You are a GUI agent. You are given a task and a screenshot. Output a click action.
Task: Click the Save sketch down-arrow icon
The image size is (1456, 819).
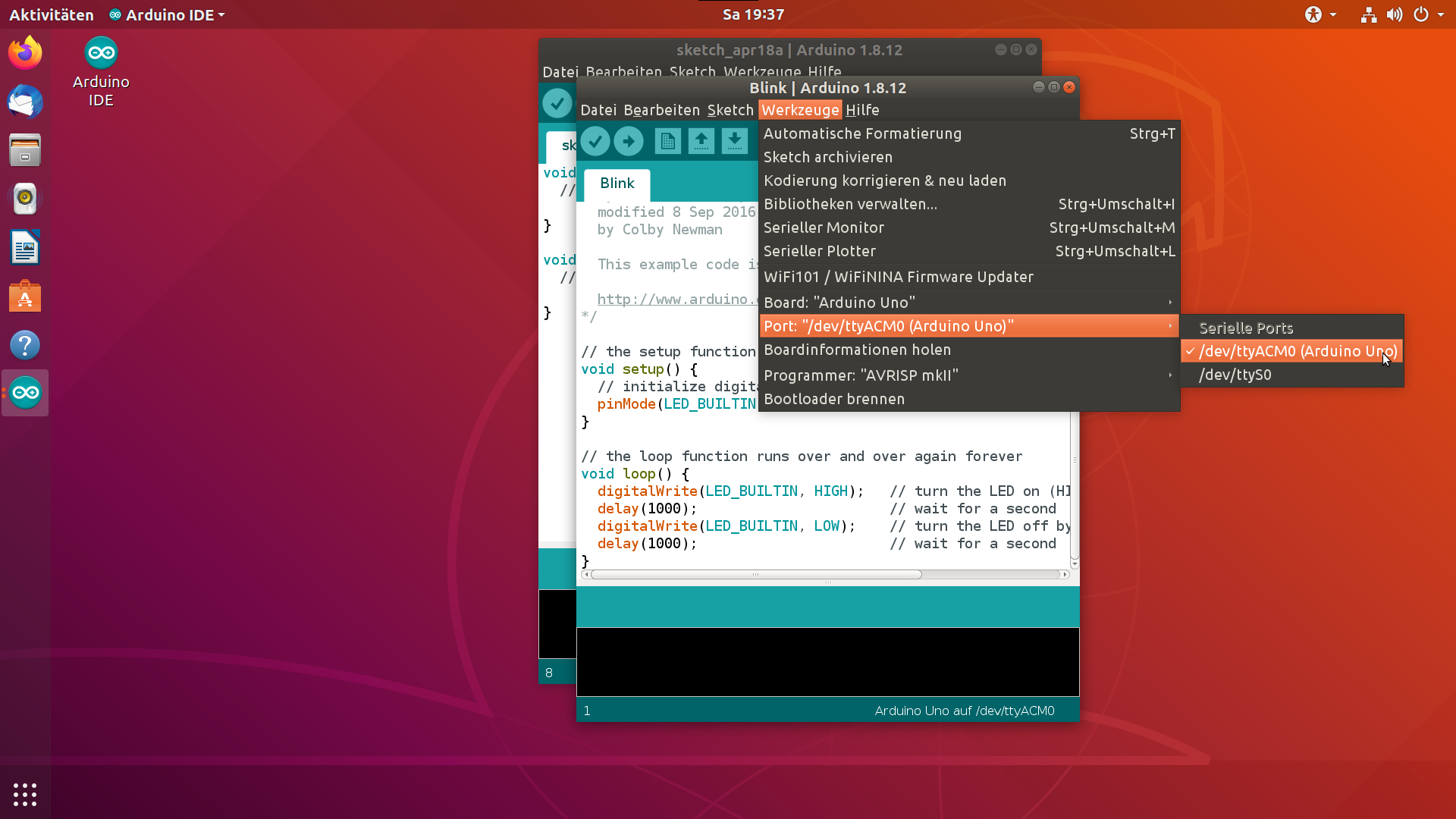pos(735,141)
